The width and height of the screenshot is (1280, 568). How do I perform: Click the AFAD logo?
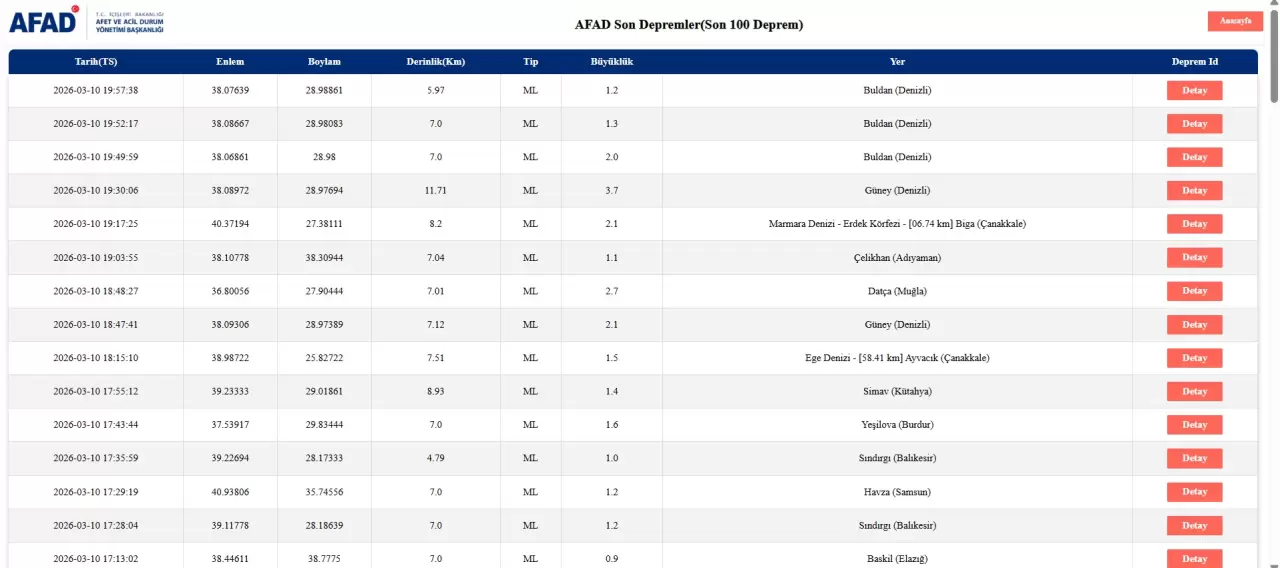pyautogui.click(x=85, y=21)
